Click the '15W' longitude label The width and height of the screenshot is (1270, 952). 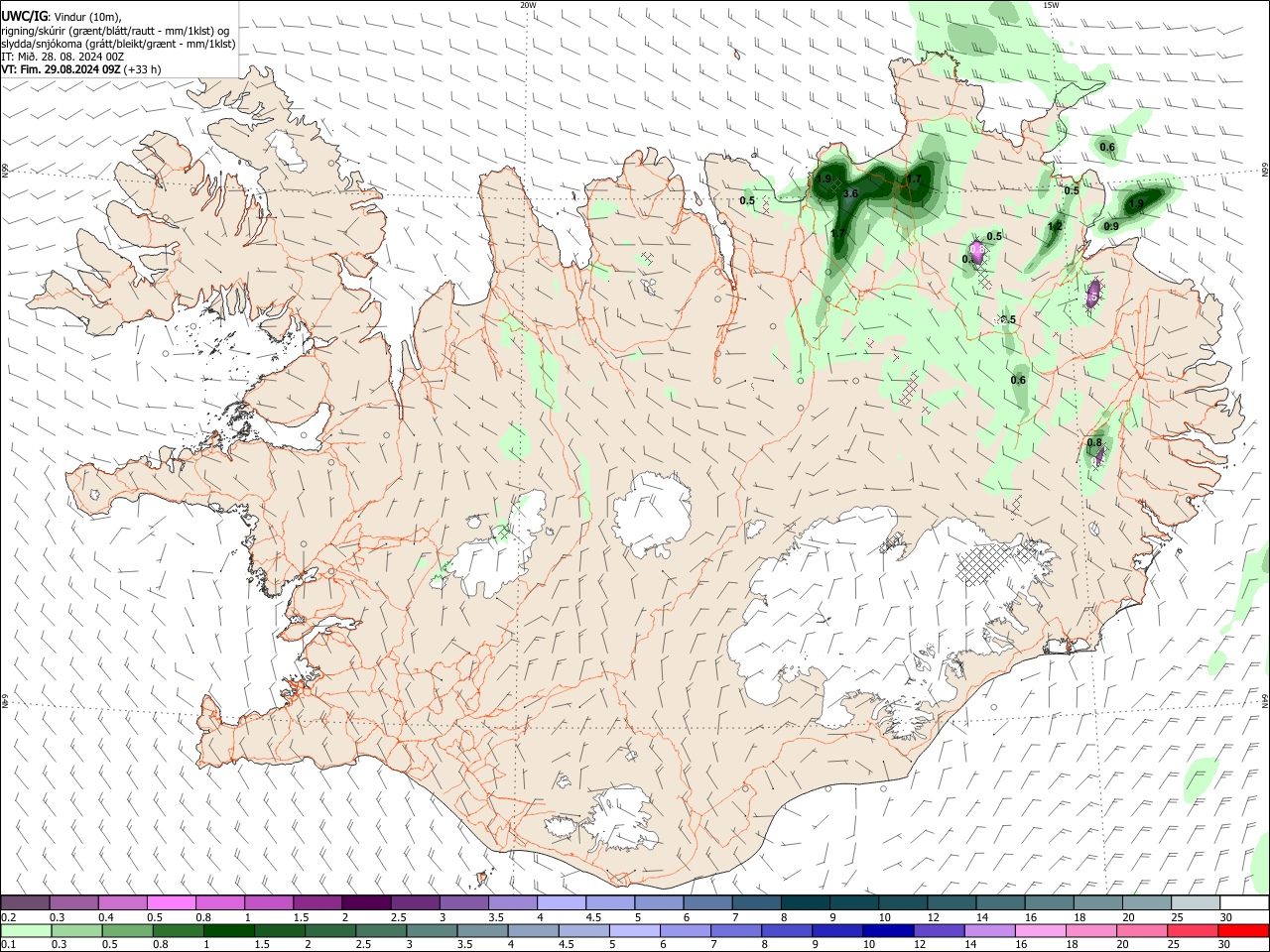1051,5
